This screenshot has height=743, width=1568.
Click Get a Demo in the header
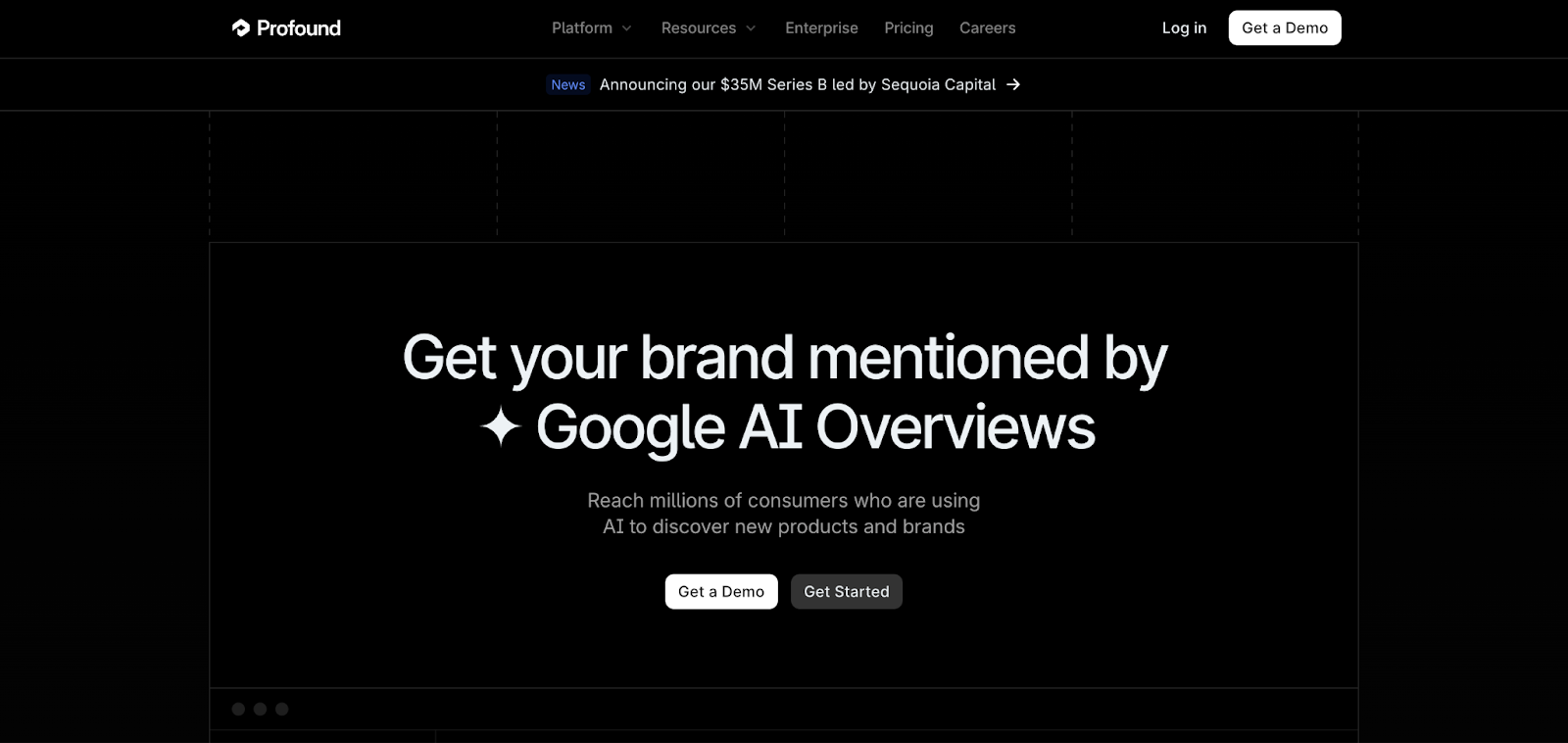click(1285, 27)
